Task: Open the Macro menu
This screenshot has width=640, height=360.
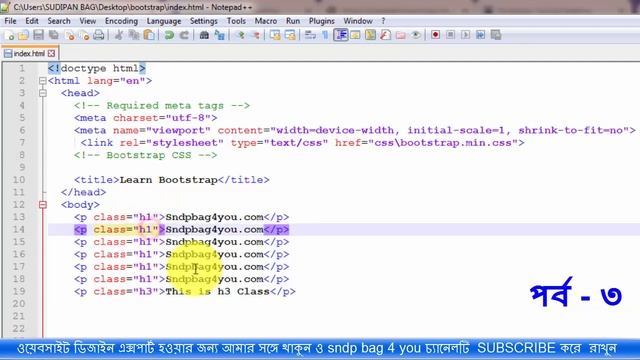Action: [x=266, y=21]
